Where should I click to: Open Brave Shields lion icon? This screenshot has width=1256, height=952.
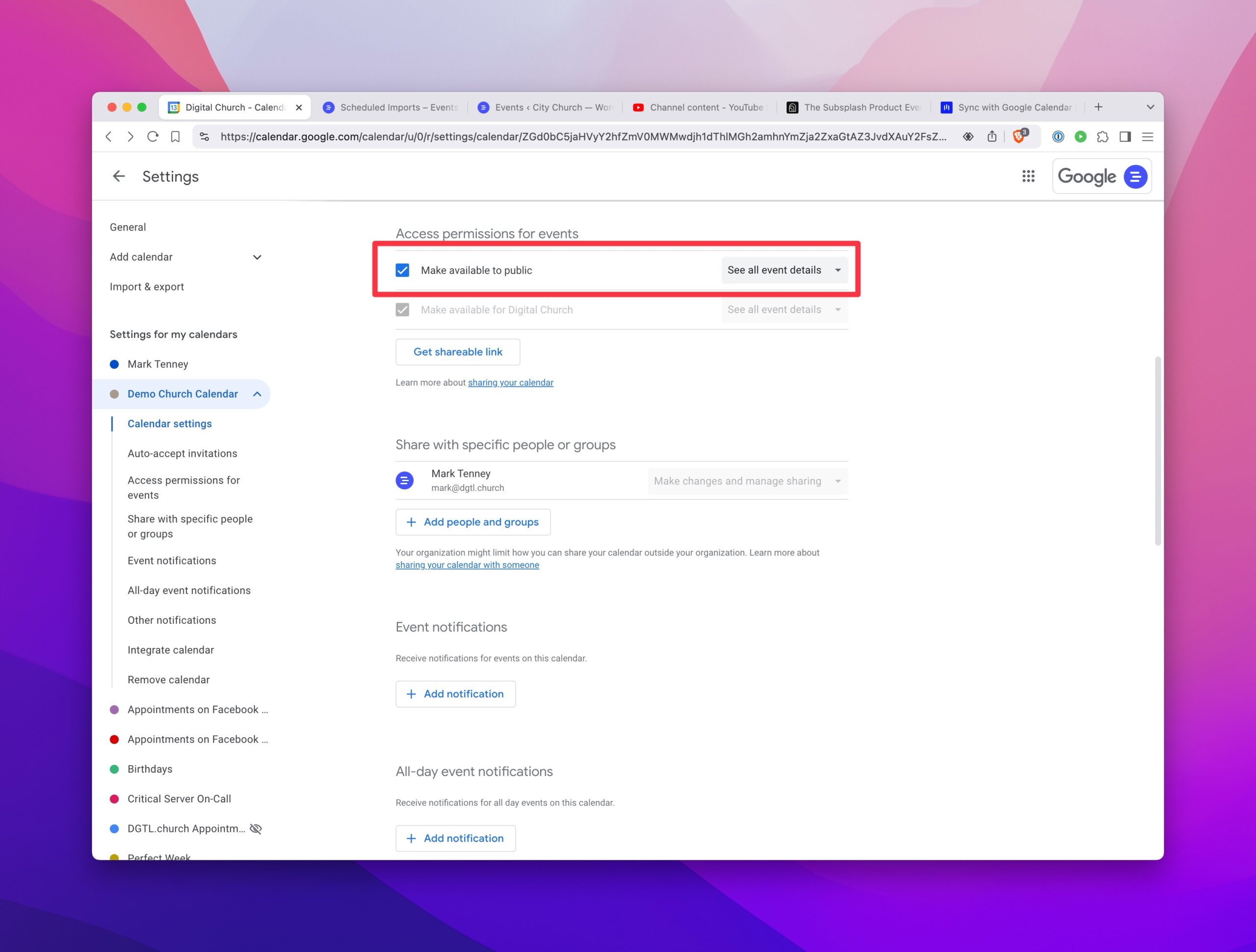(1019, 137)
